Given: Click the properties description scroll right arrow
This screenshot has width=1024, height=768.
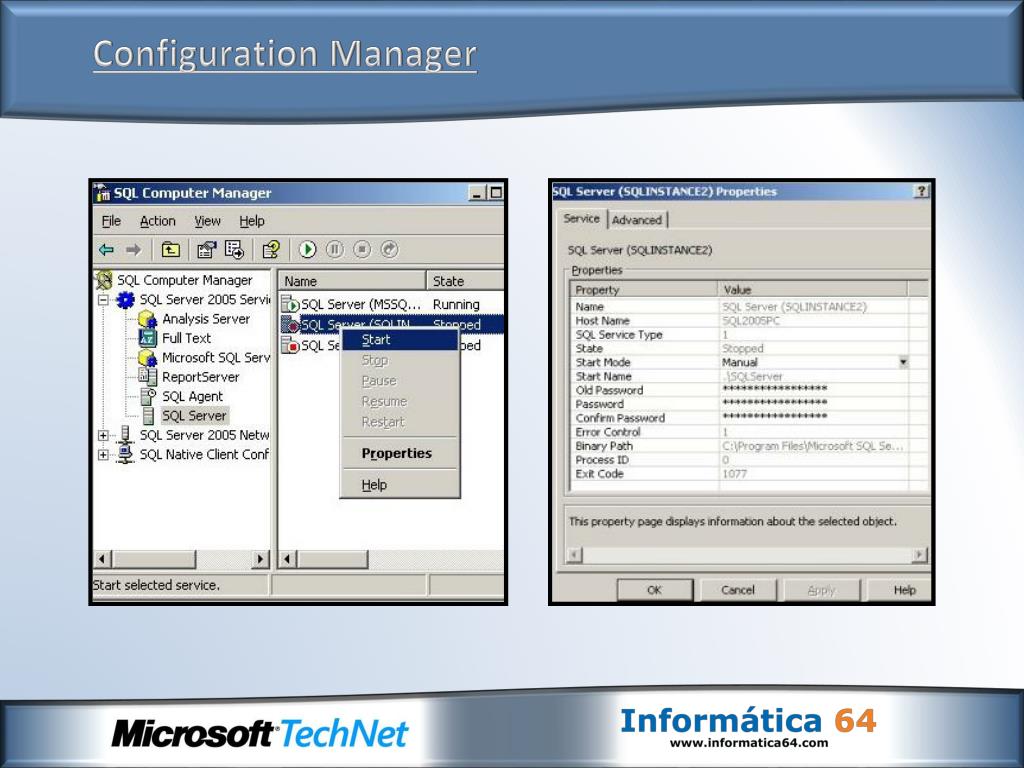Looking at the screenshot, I should pos(919,554).
